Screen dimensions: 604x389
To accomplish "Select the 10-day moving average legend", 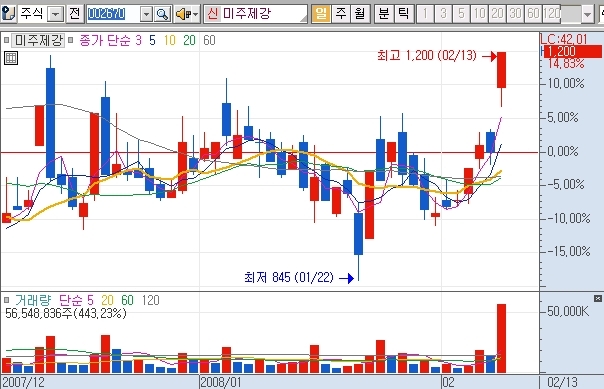I will (169, 40).
